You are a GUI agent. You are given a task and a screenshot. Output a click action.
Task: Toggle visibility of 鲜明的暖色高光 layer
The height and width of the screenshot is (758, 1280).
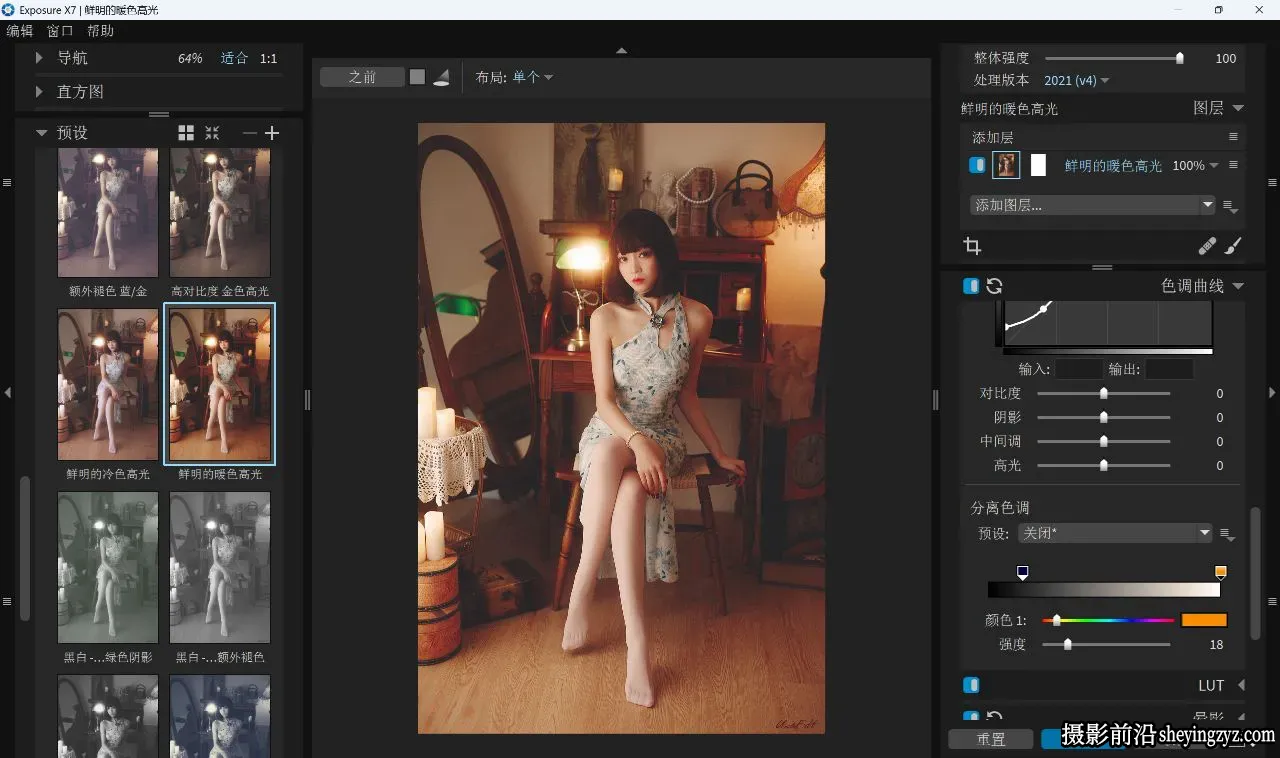point(977,165)
